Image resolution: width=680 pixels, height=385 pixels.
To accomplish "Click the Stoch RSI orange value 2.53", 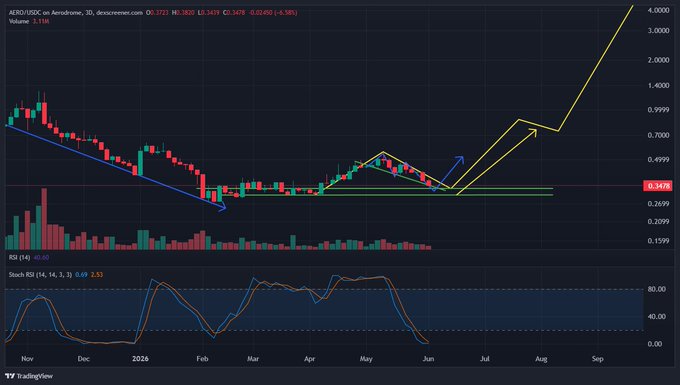I will point(97,275).
